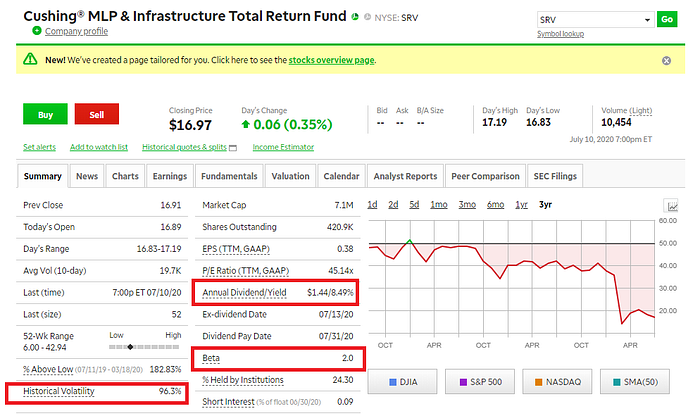The height and width of the screenshot is (420, 700).
Task: Click the EPS (TTM, GAAP) term
Action: point(236,249)
